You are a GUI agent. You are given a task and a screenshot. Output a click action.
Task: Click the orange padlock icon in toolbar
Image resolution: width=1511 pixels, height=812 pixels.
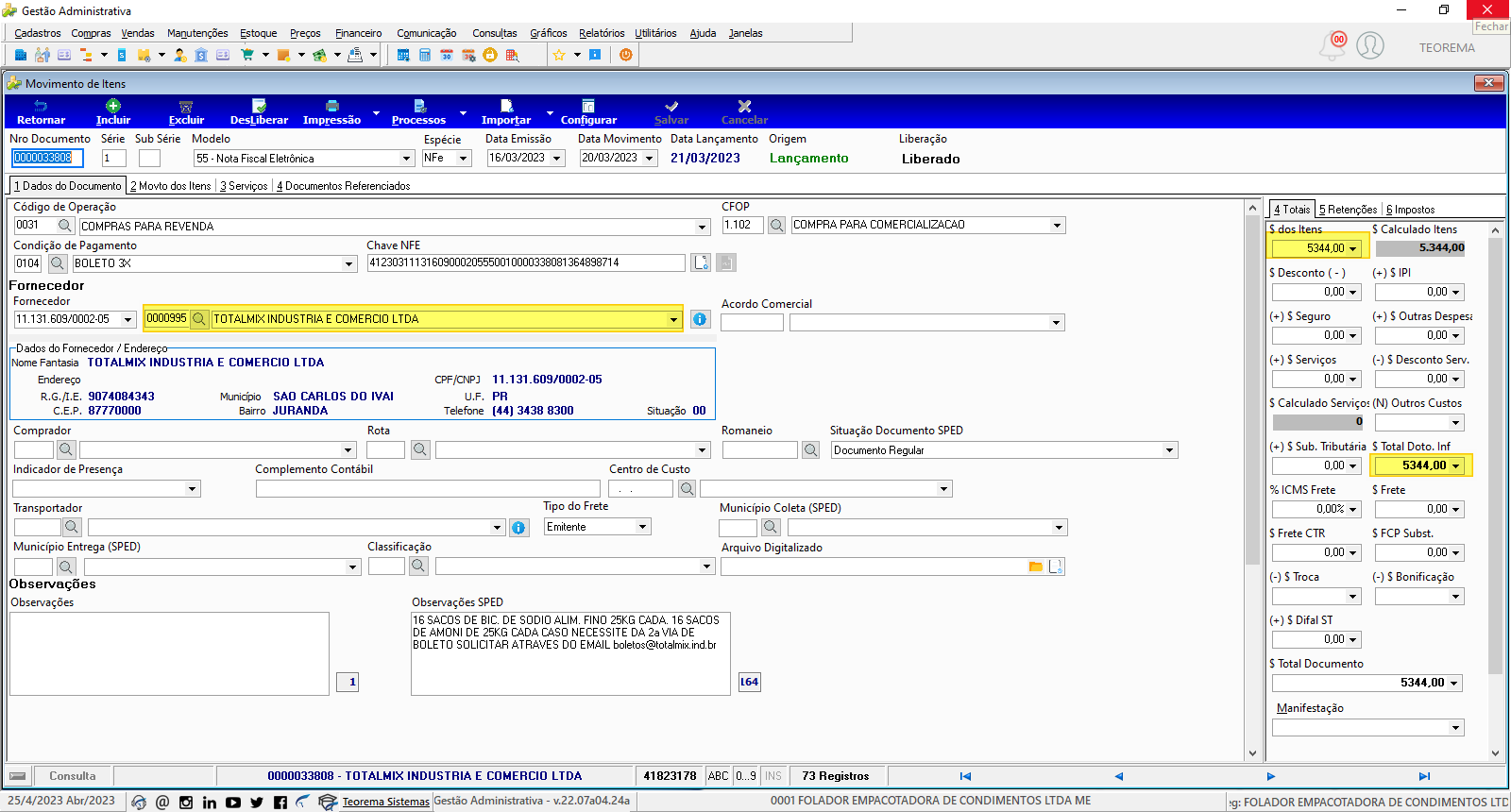pyautogui.click(x=489, y=55)
